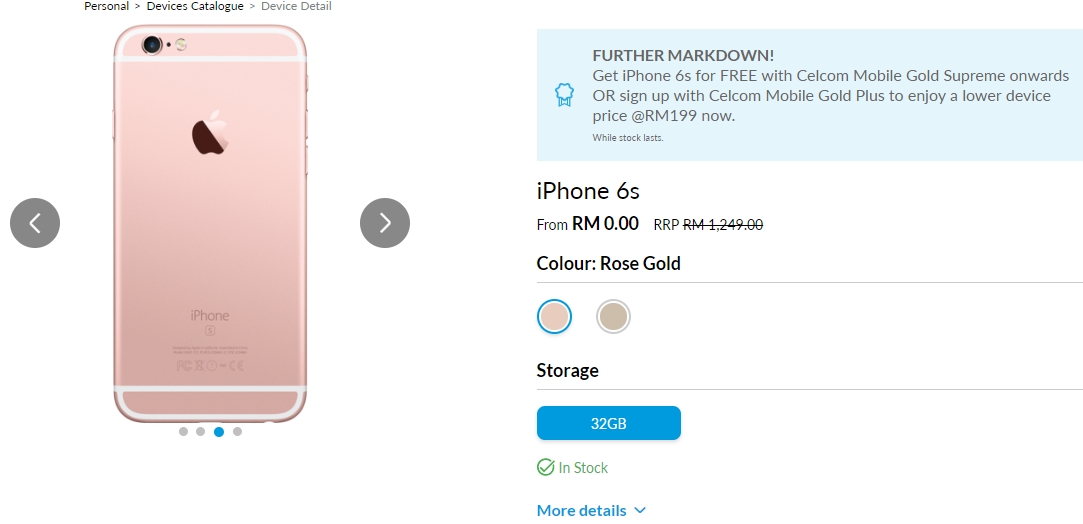Image resolution: width=1083 pixels, height=524 pixels.
Task: Choose the Gold colour swatch
Action: pos(613,317)
